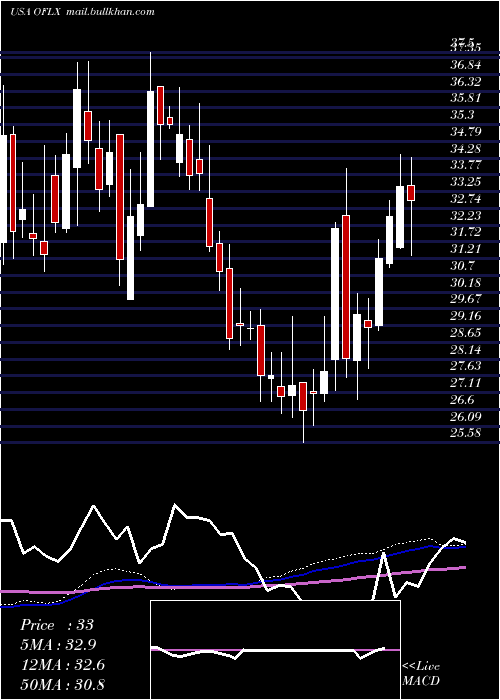Viewport: 500px width, 700px height.
Task: Click the 30.18 price axis label
Action: (x=466, y=283)
